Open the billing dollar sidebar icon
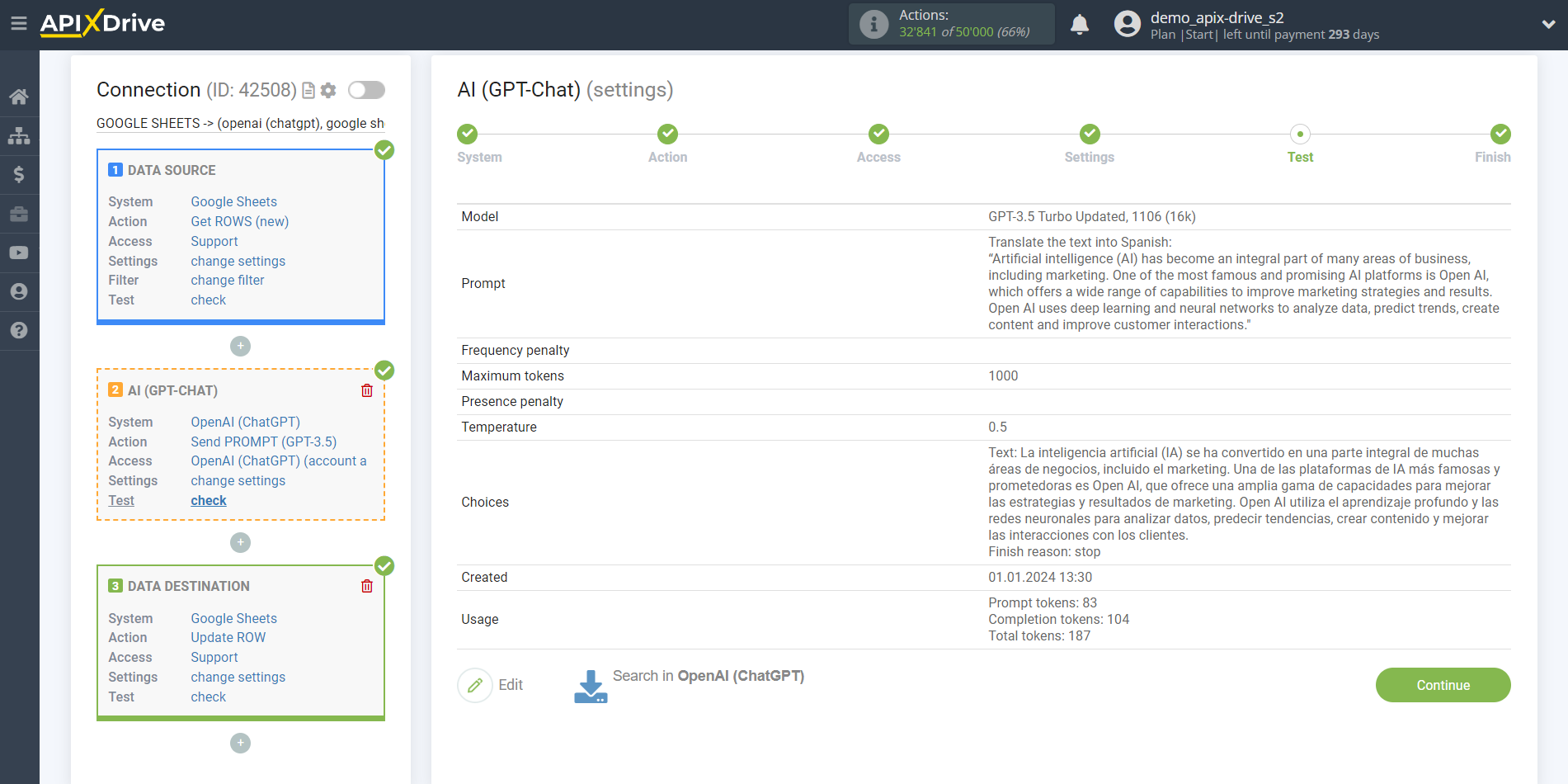This screenshot has width=1568, height=784. 19,174
